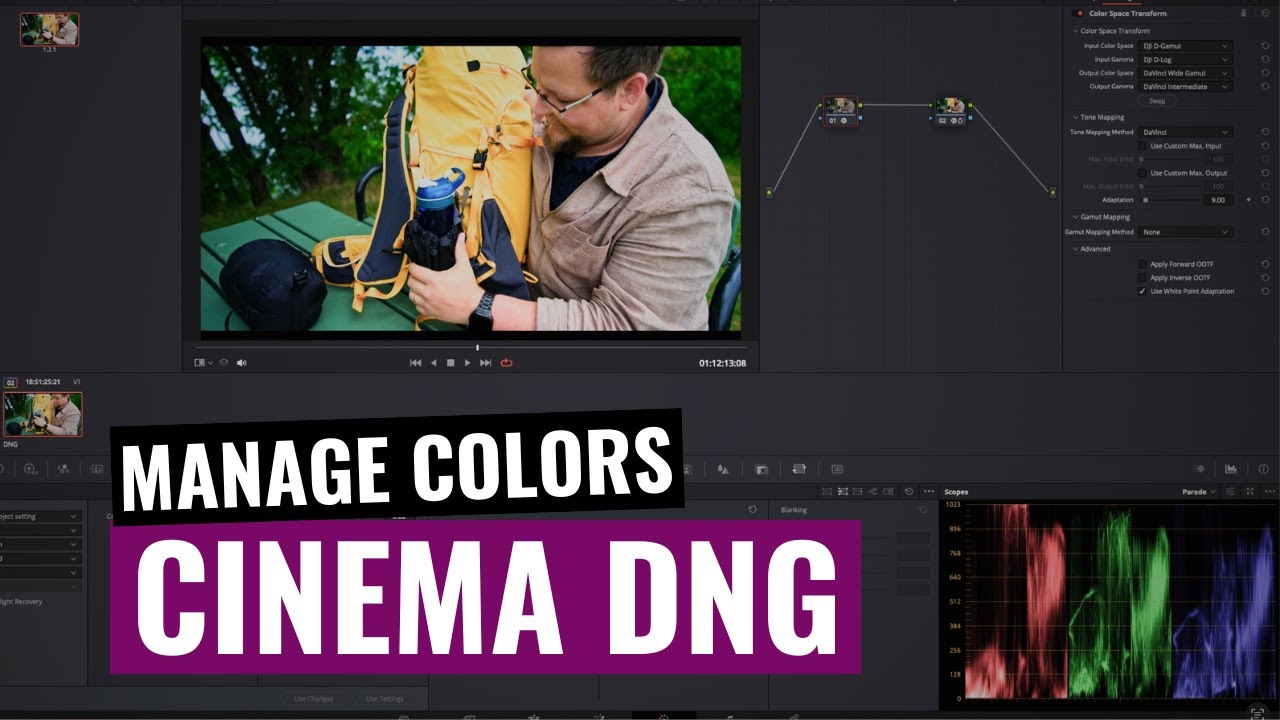The height and width of the screenshot is (720, 1280).
Task: Collapse the Gamut Mapping section
Action: click(1075, 217)
